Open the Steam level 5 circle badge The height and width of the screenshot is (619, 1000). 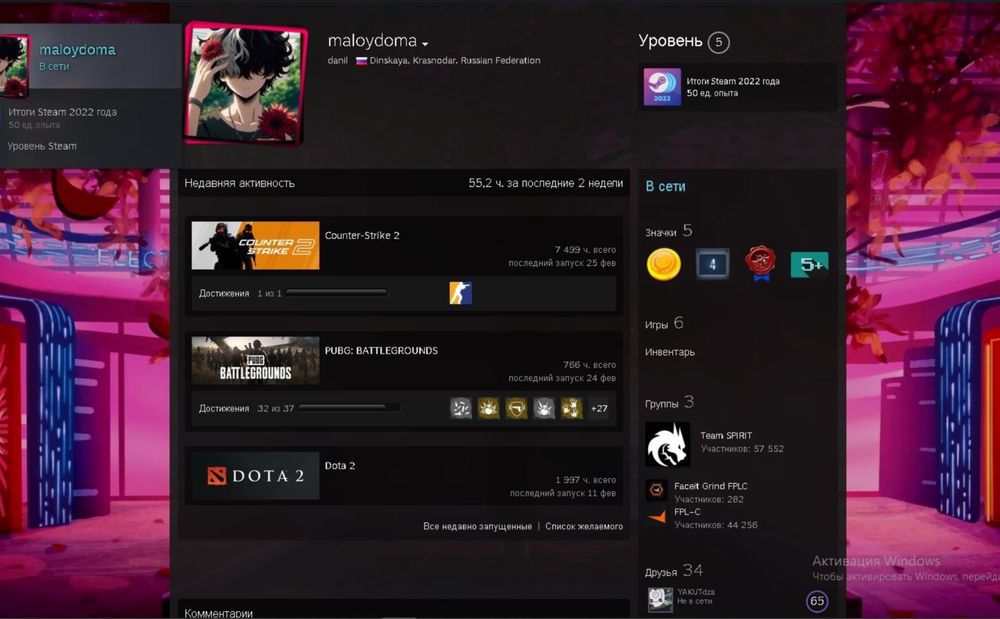coord(719,42)
